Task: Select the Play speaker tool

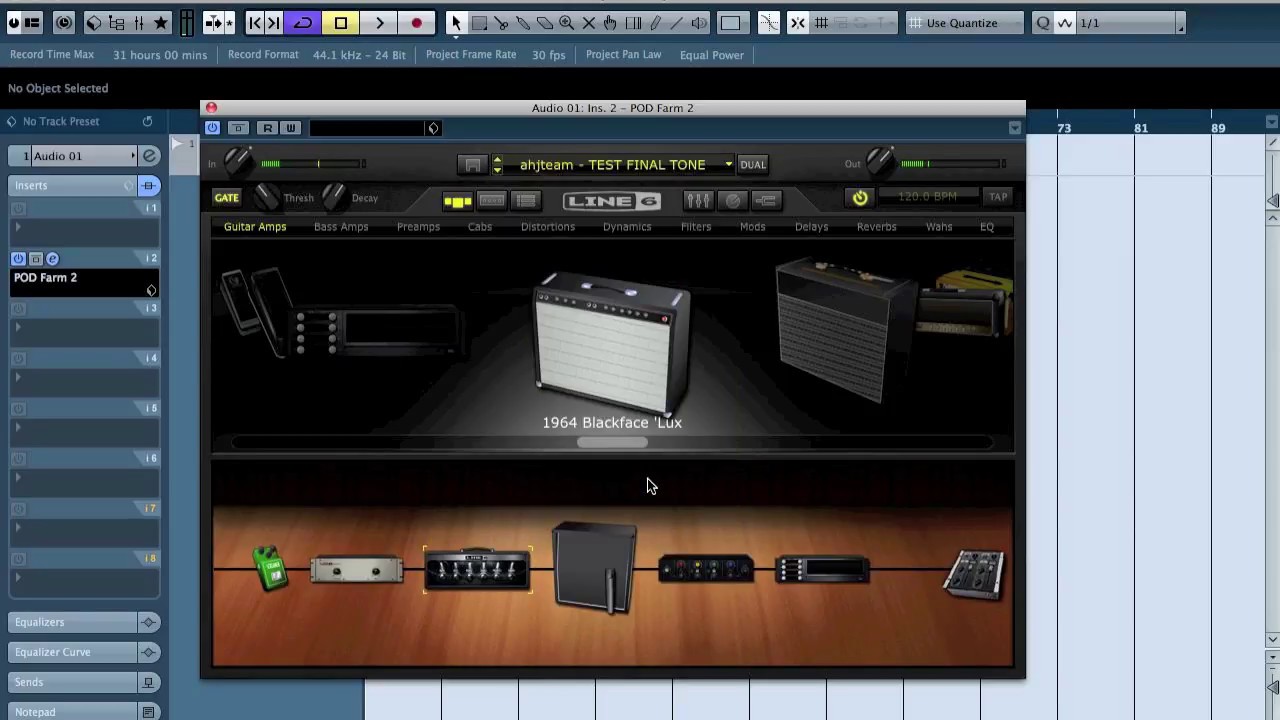Action: point(699,23)
